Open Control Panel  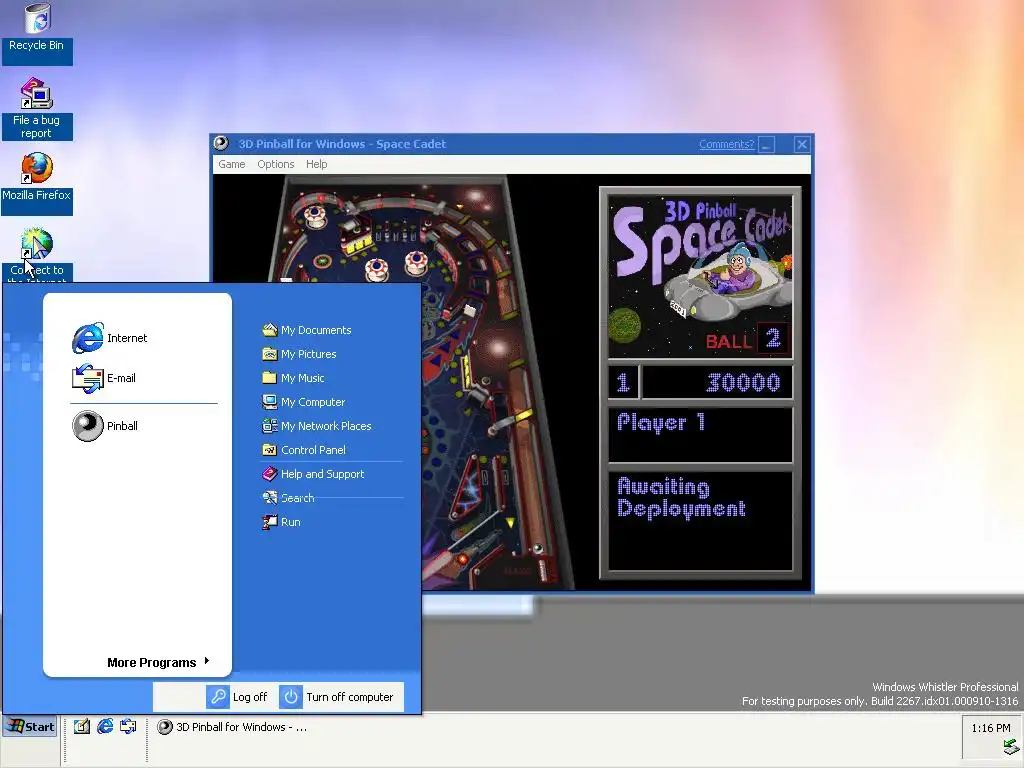304,449
